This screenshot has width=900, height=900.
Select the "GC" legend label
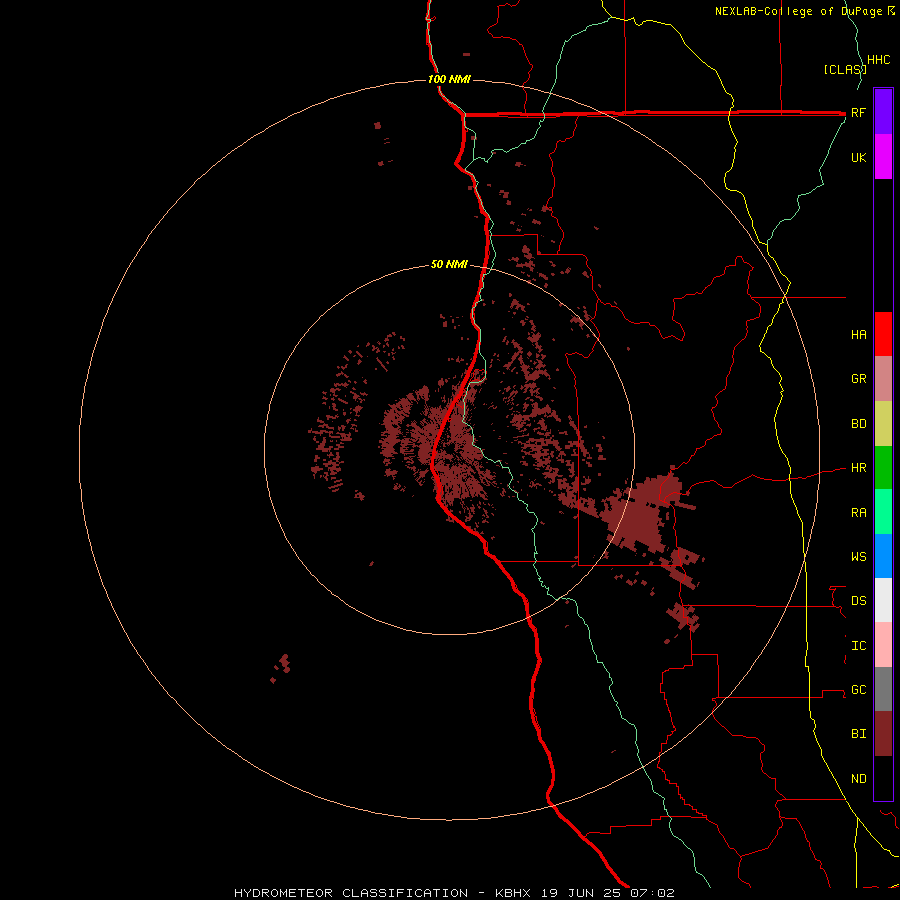pos(858,690)
